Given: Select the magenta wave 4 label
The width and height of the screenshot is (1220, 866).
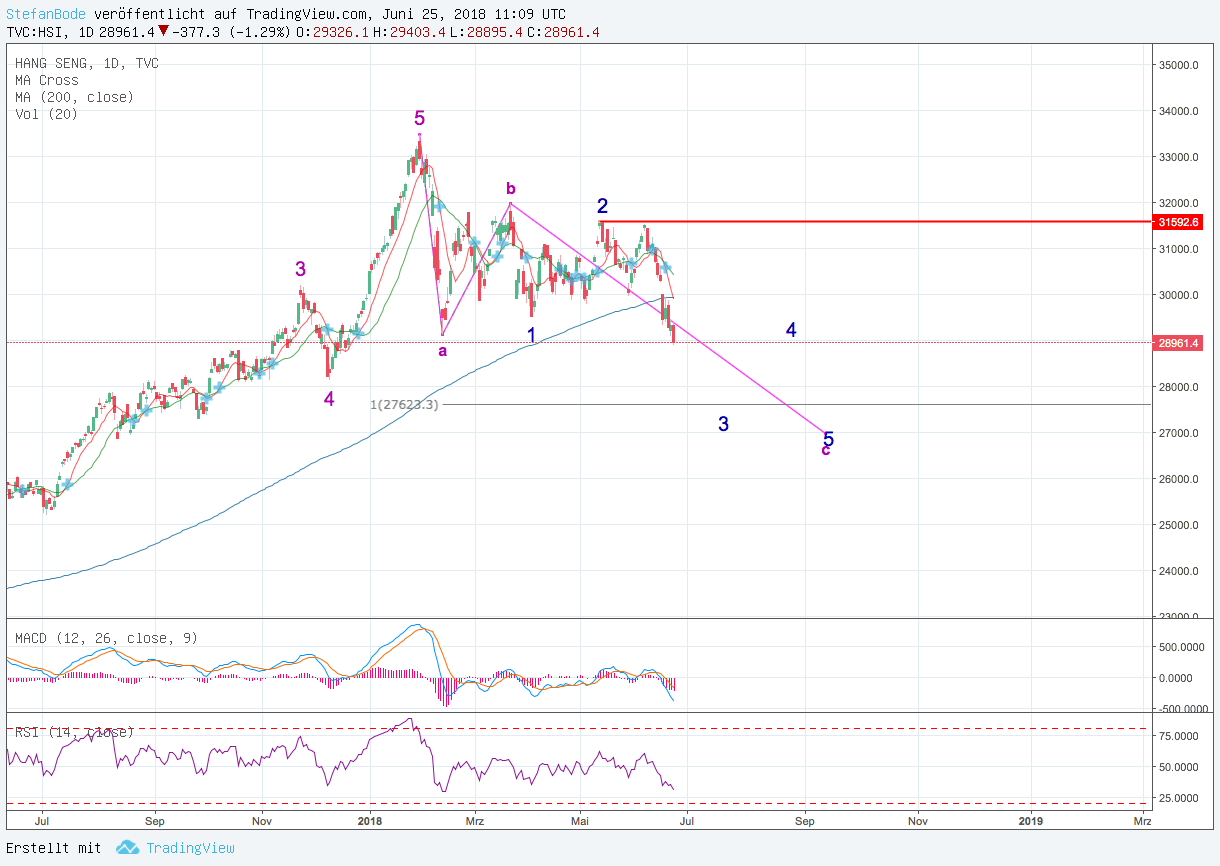Looking at the screenshot, I should tap(329, 399).
